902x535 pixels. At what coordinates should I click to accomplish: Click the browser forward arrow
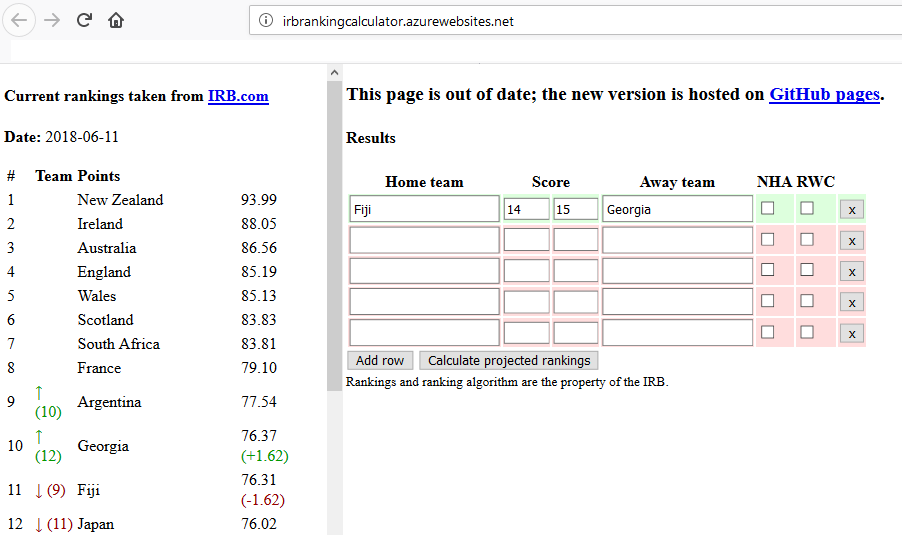(52, 21)
